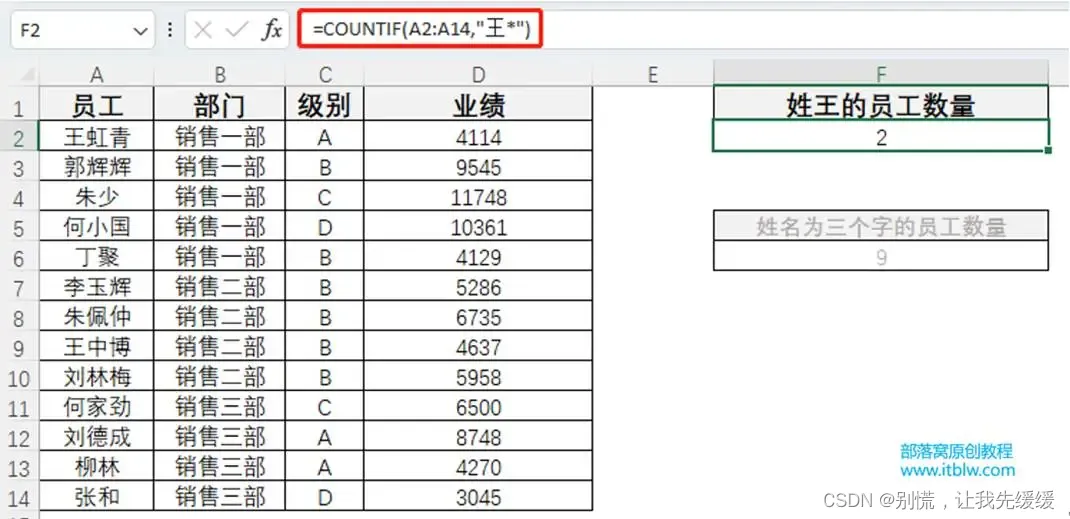Image resolution: width=1070 pixels, height=519 pixels.
Task: Click the result cell showing 9
Action: pyautogui.click(x=881, y=257)
